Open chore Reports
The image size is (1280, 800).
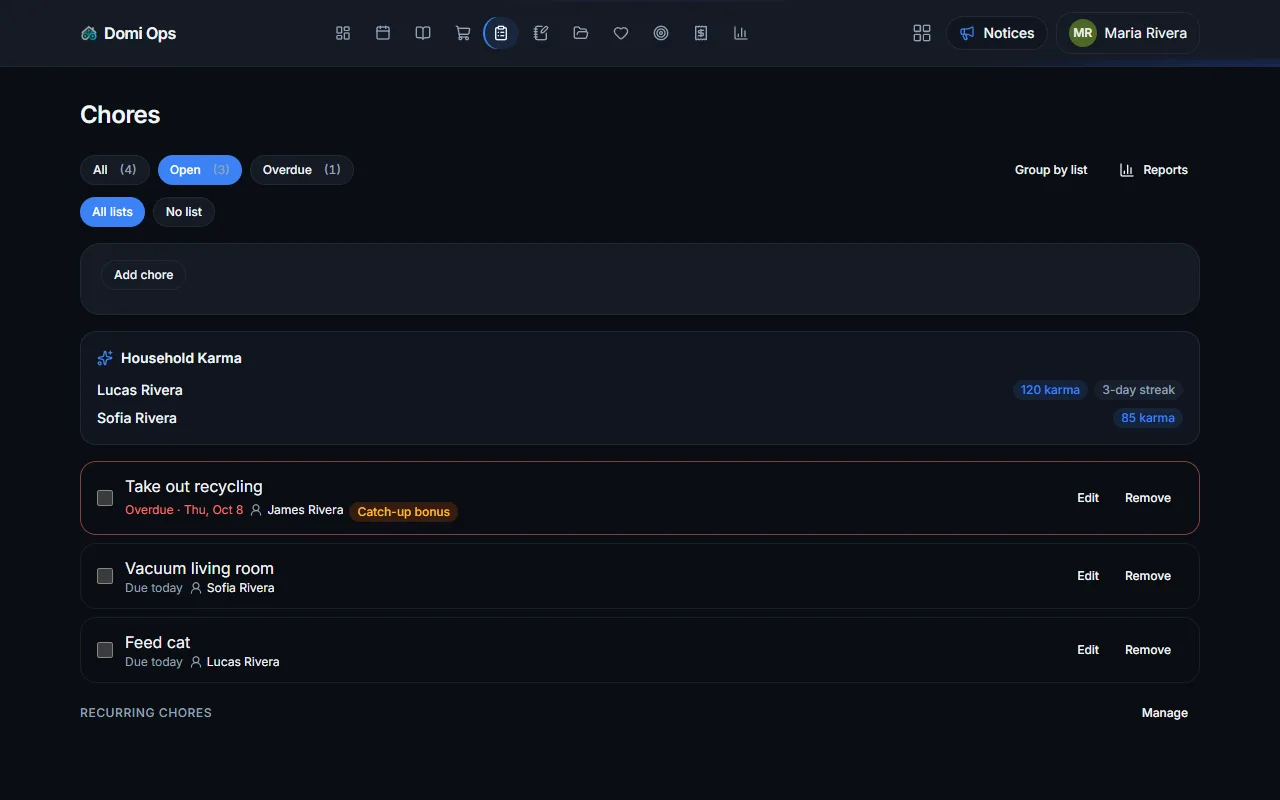pyautogui.click(x=1154, y=170)
